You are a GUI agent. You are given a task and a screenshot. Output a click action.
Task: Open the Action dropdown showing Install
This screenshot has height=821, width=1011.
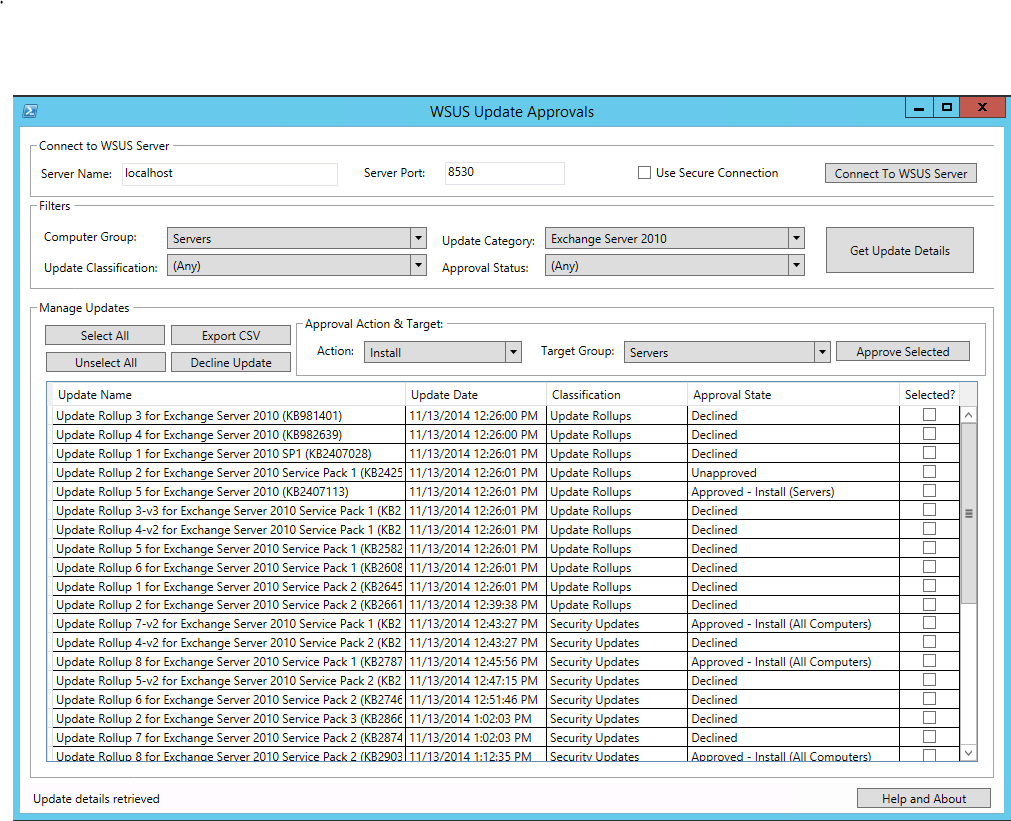(x=443, y=352)
